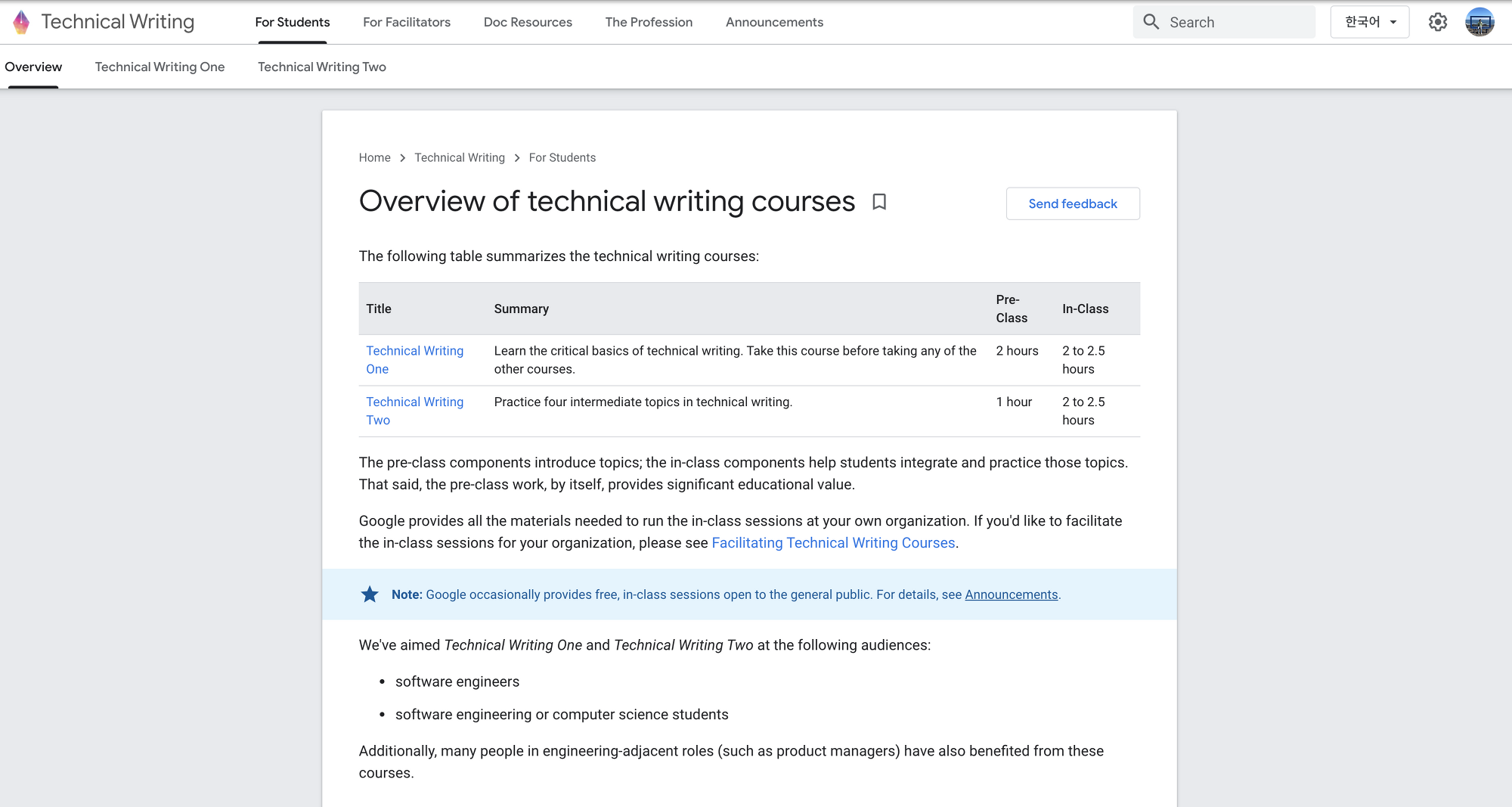Viewport: 1512px width, 807px height.
Task: Open the Technical Writing Two table link
Action: (x=415, y=411)
